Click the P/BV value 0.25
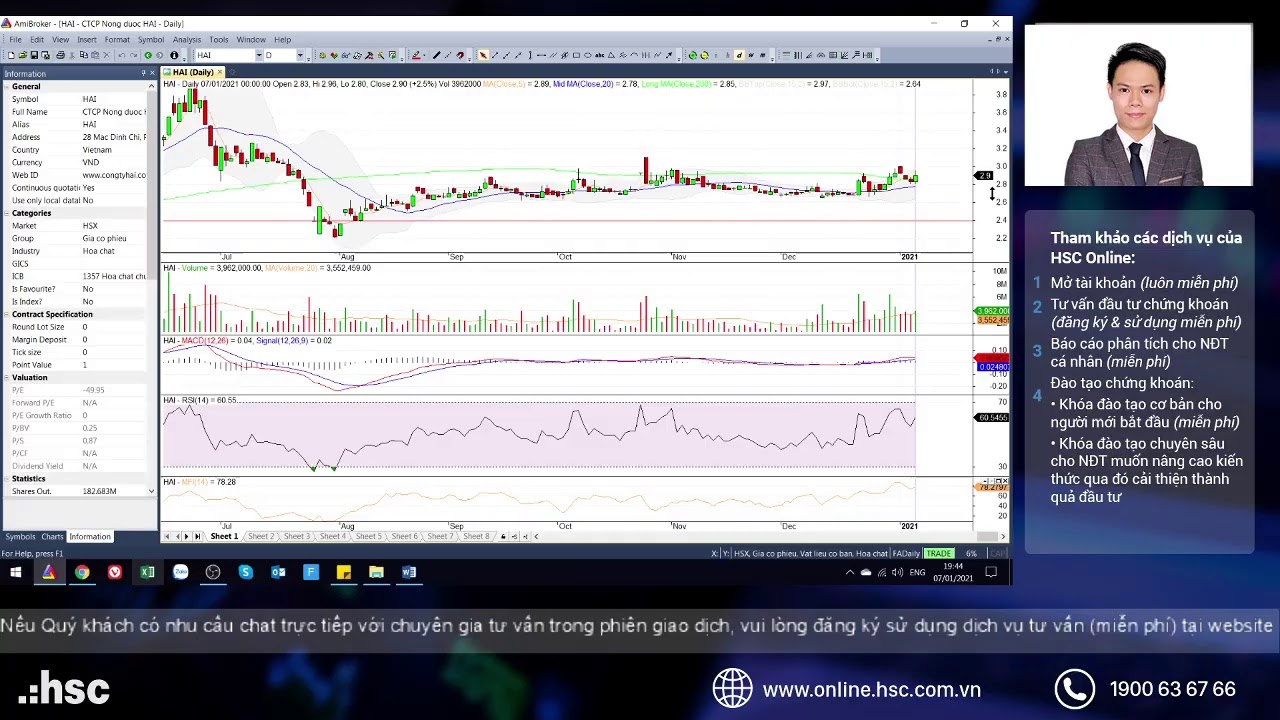 pyautogui.click(x=90, y=428)
